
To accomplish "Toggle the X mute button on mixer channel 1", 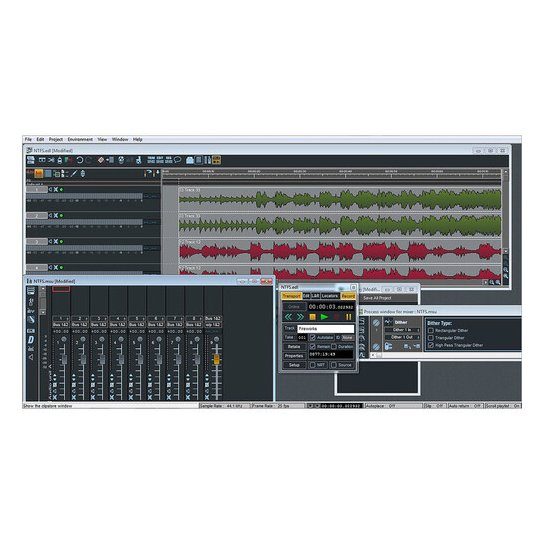I will [54, 397].
